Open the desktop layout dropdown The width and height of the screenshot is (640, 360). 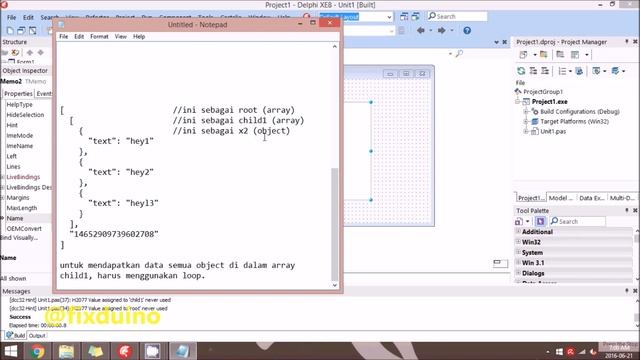click(x=389, y=17)
